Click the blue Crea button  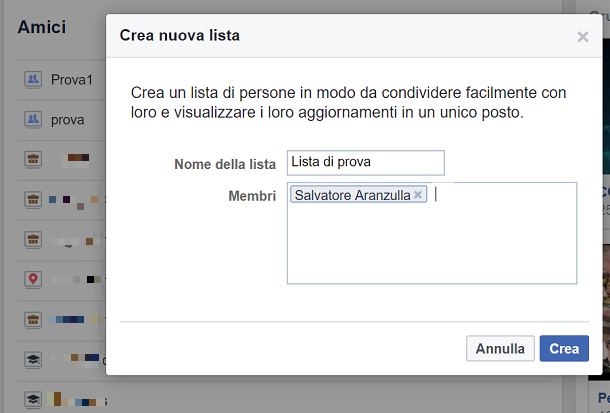(x=564, y=348)
